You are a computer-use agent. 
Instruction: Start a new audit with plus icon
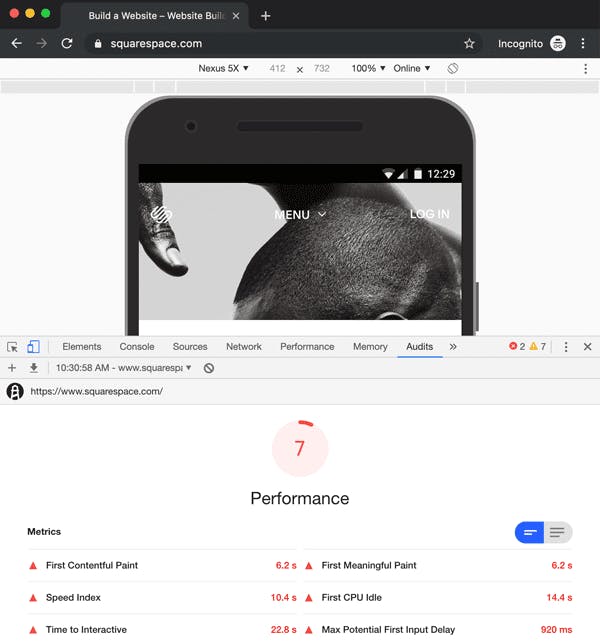point(13,368)
